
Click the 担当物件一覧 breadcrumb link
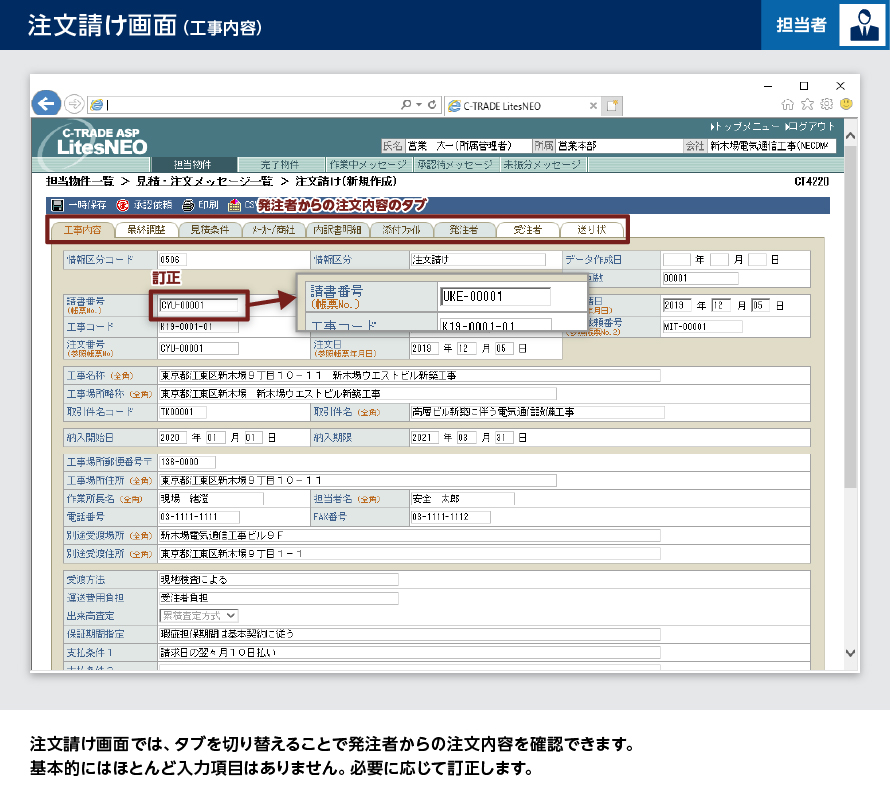tap(79, 182)
